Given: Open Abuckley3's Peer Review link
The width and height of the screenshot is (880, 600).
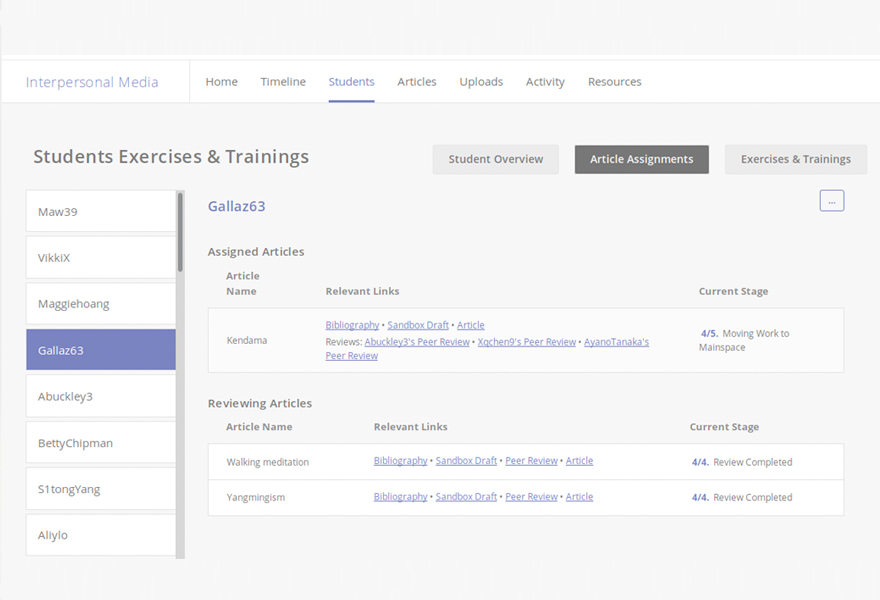Looking at the screenshot, I should pos(417,342).
